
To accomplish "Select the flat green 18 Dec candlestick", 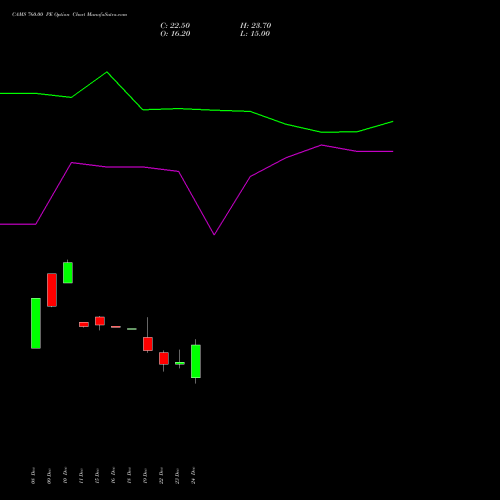I will pyautogui.click(x=132, y=329).
